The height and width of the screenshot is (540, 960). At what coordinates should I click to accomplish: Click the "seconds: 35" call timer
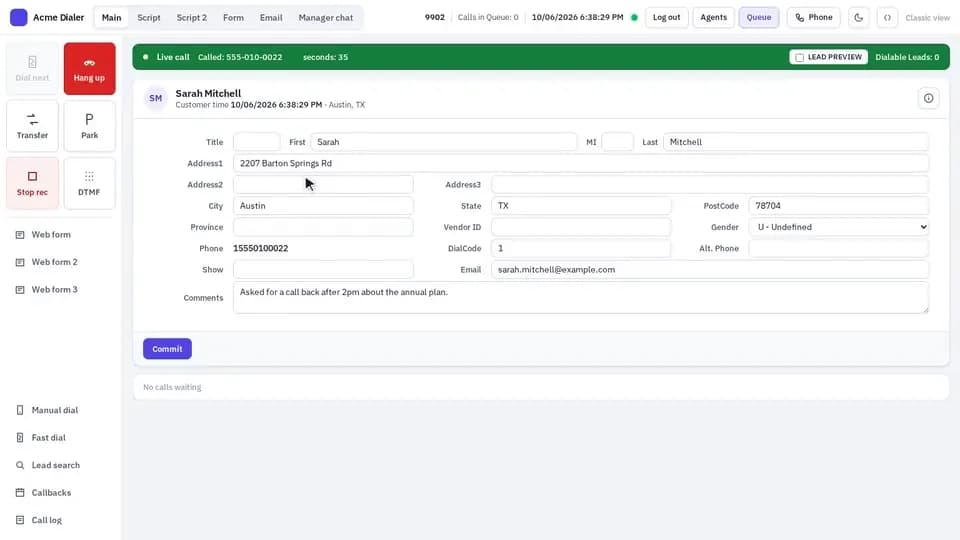(325, 57)
